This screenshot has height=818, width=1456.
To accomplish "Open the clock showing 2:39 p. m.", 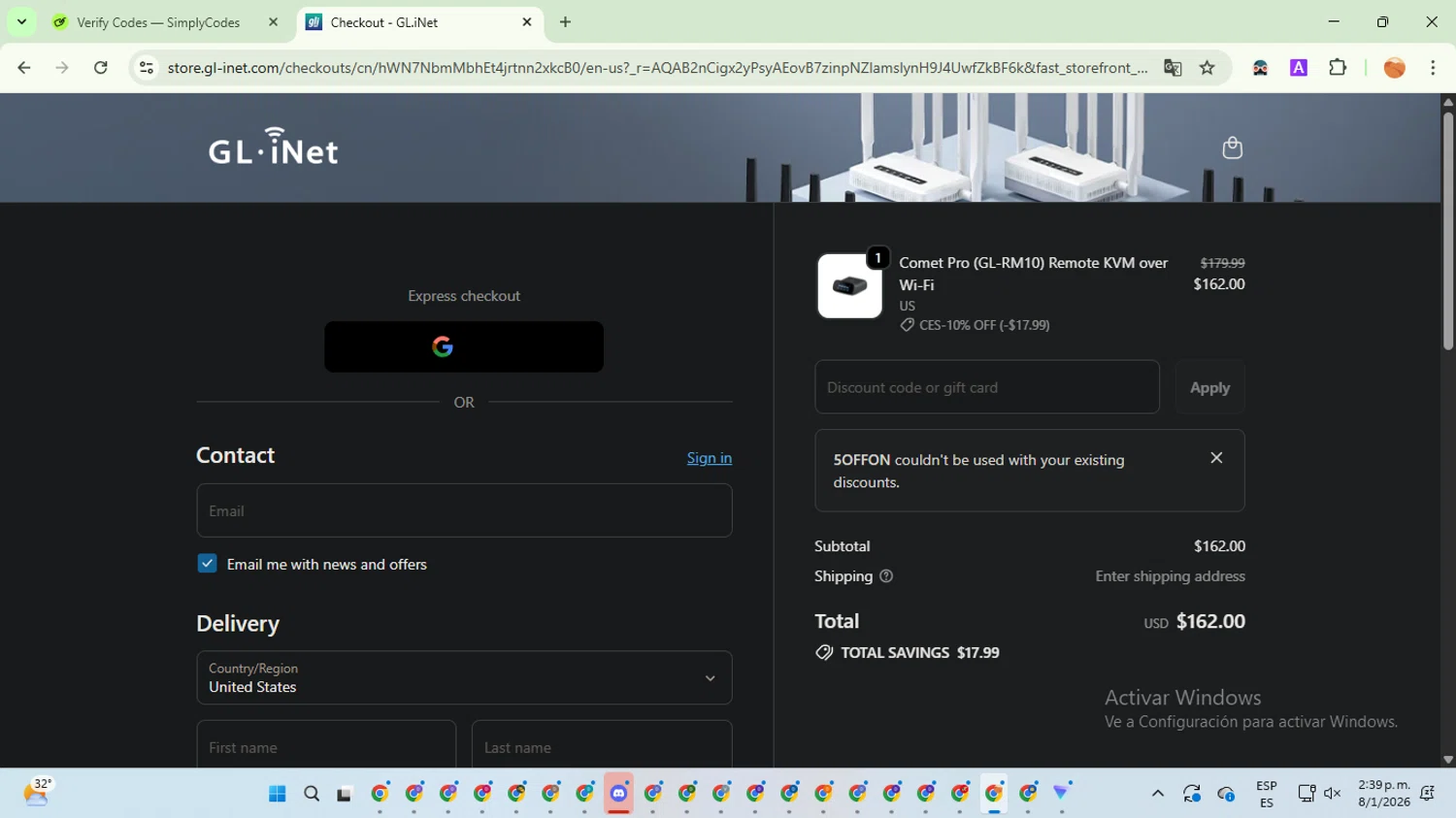I will click(x=1384, y=793).
